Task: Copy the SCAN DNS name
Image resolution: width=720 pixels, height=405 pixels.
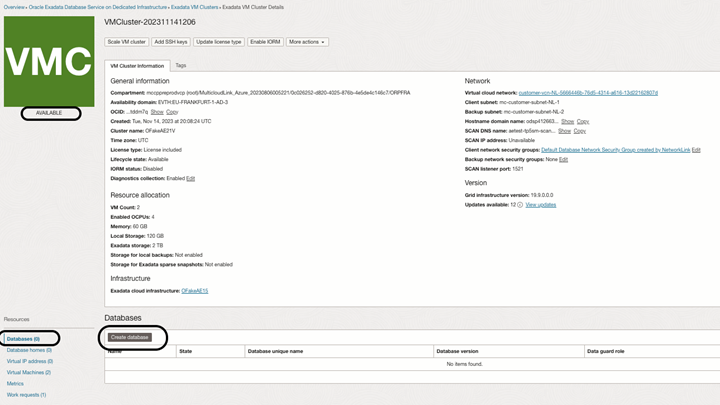Action: click(x=579, y=131)
